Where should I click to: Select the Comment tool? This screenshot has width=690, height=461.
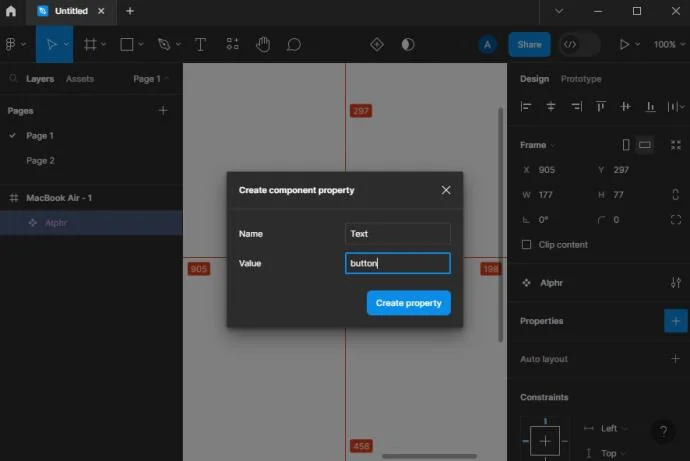point(294,44)
